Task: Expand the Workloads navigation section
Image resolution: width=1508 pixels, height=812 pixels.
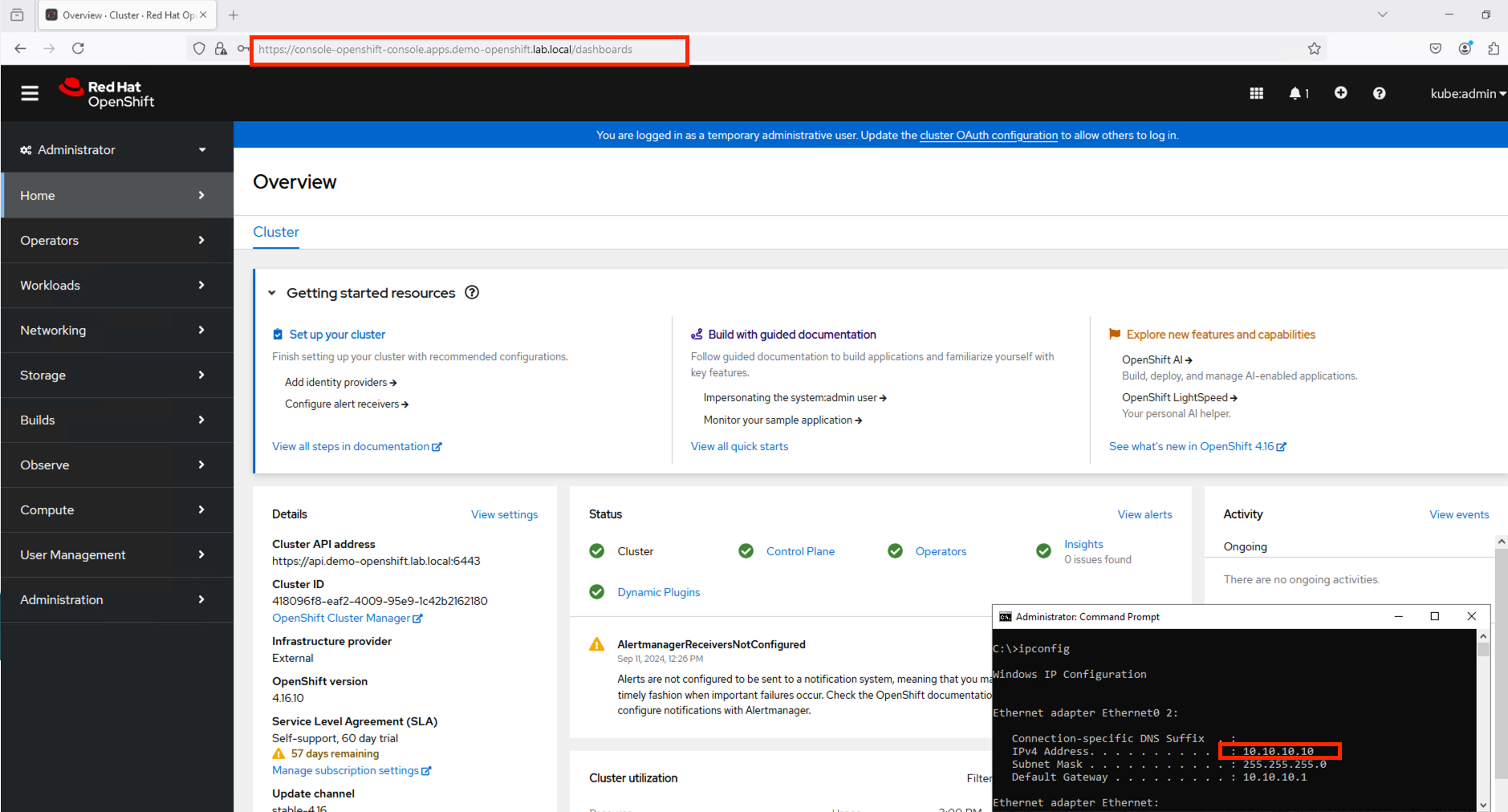Action: pyautogui.click(x=117, y=285)
